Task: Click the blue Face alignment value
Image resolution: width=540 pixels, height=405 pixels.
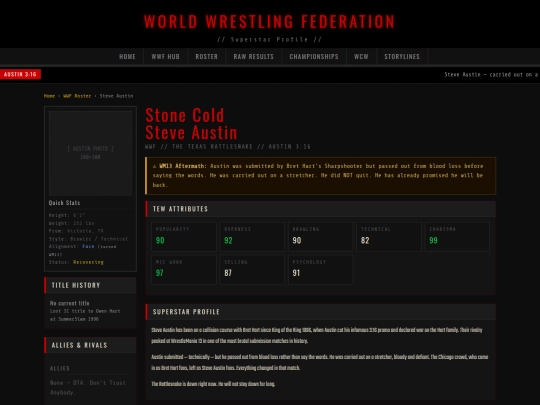Action: (x=88, y=247)
